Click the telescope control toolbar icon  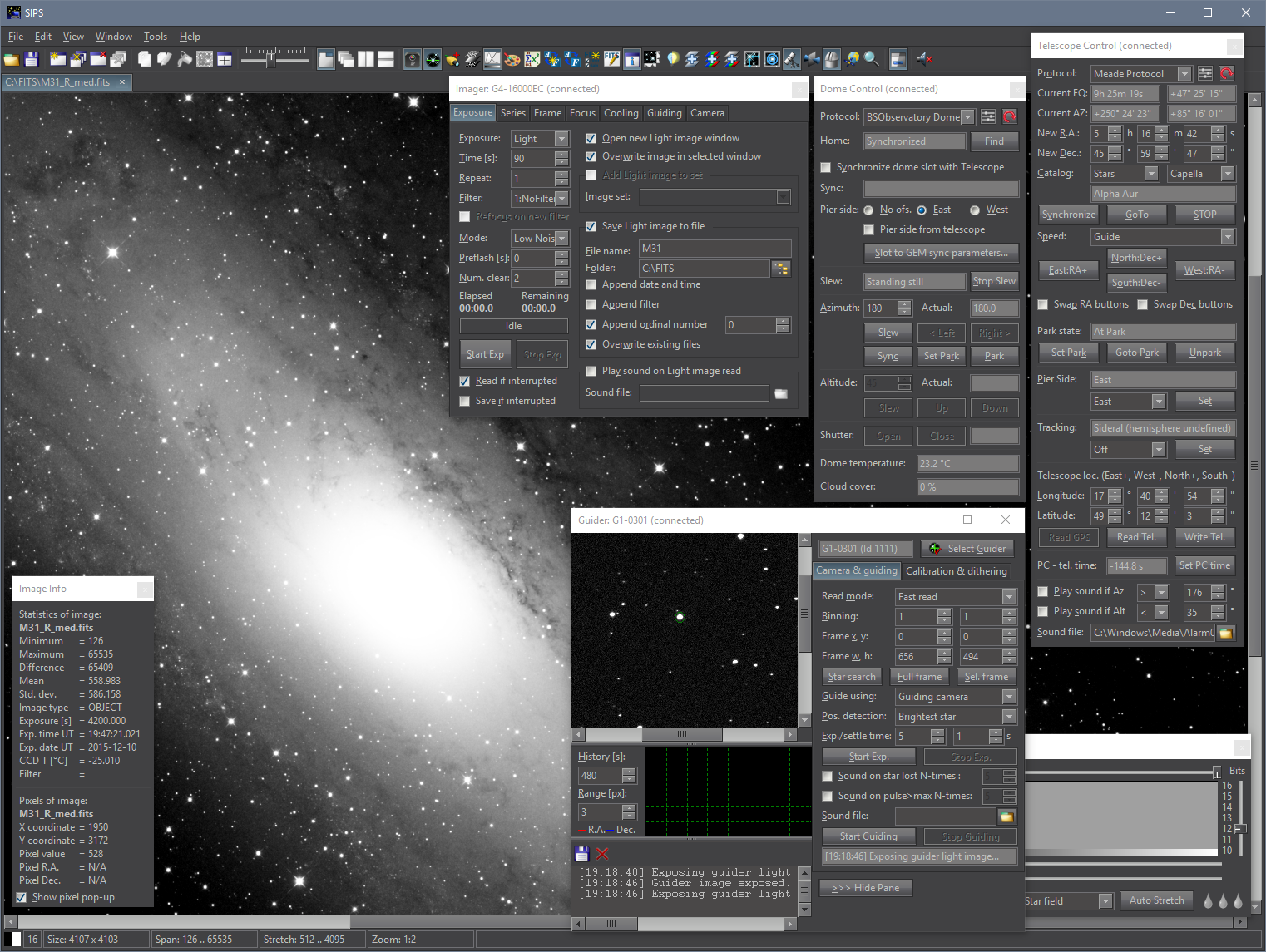tap(792, 59)
